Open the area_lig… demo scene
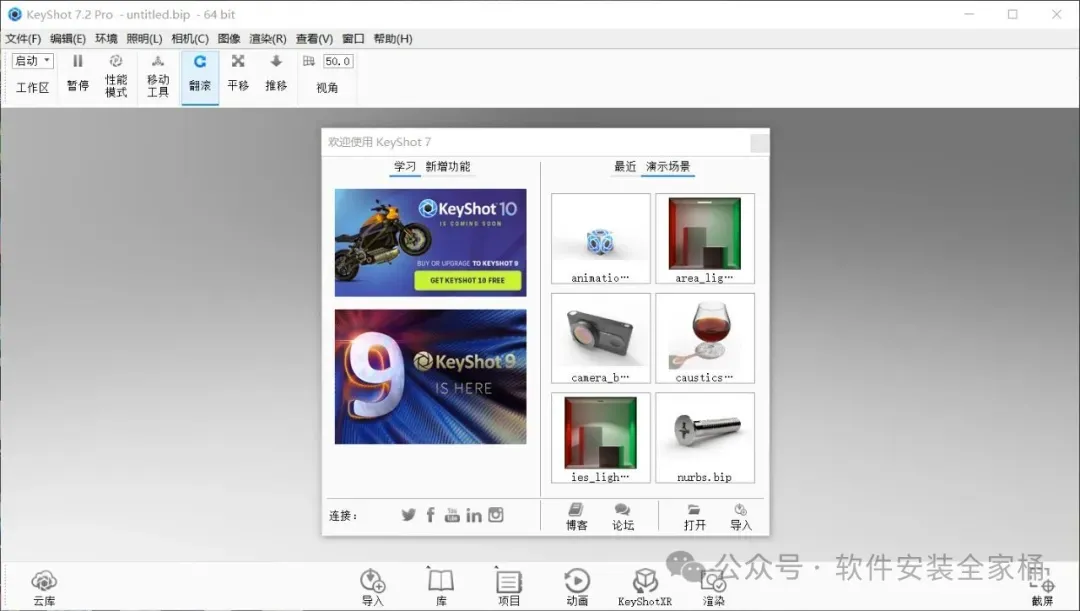1080x611 pixels. 705,238
